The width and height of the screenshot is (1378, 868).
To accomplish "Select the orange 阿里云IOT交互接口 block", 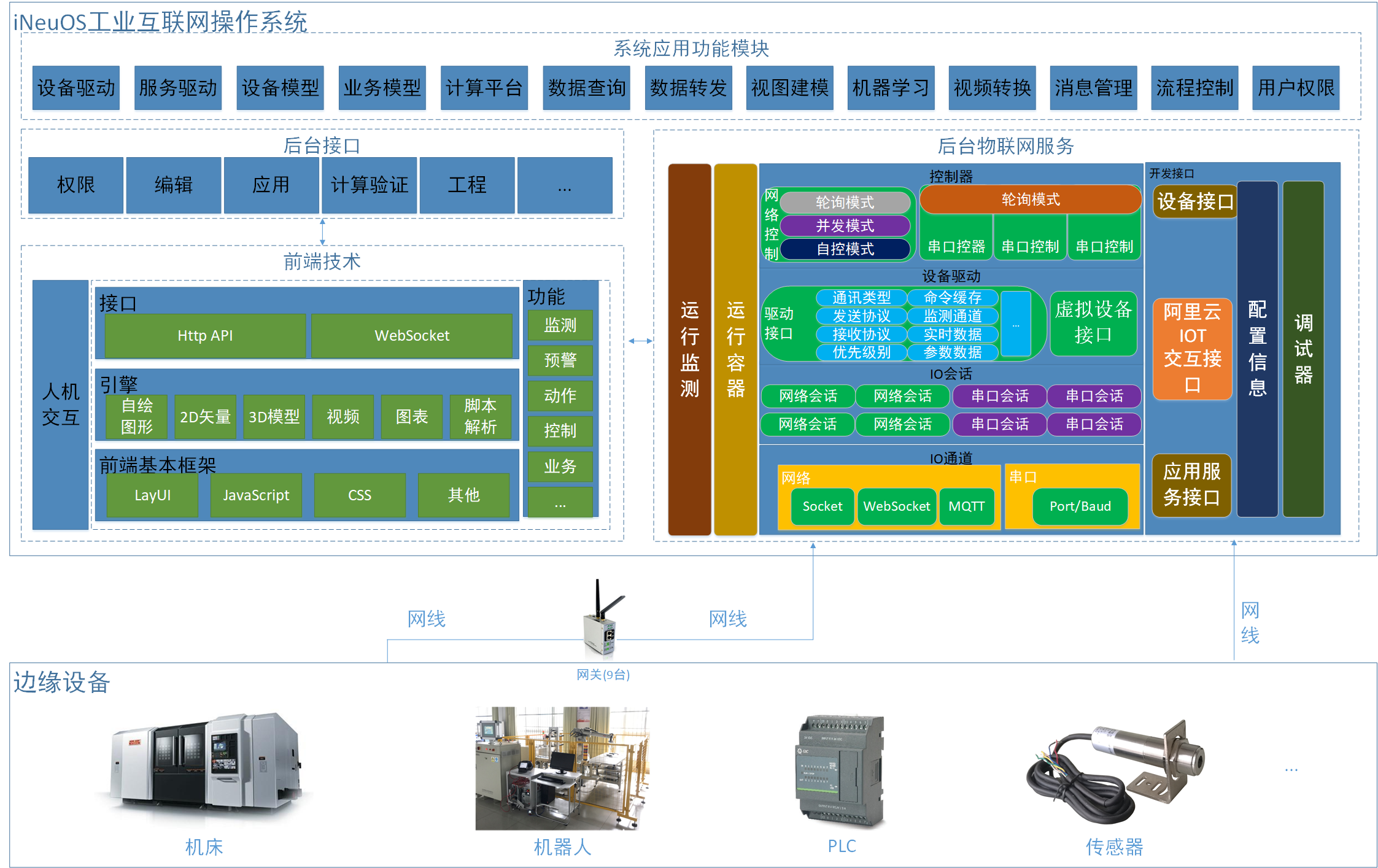I will coord(1192,349).
